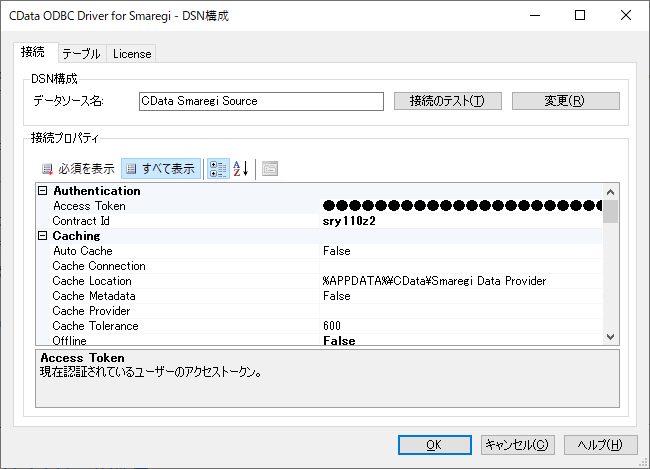Click the Cache Metadata False value
This screenshot has height=469, width=650.
coord(337,296)
